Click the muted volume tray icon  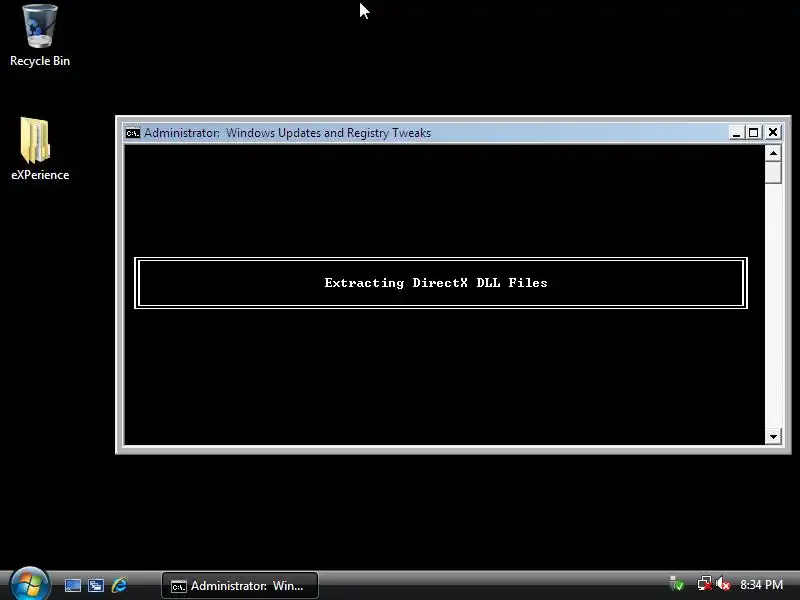tap(723, 584)
